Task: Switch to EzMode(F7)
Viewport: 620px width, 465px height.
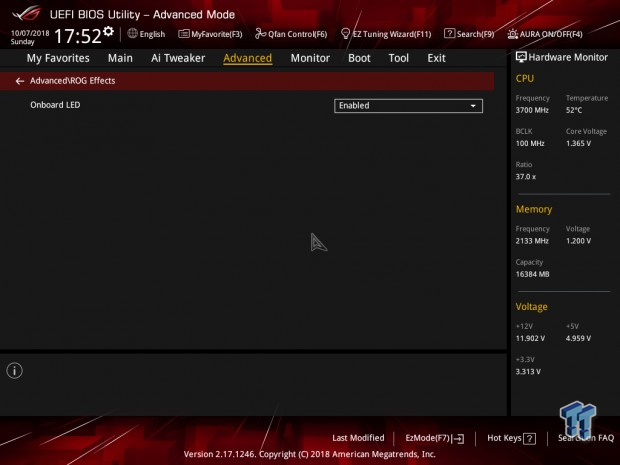Action: [435, 438]
